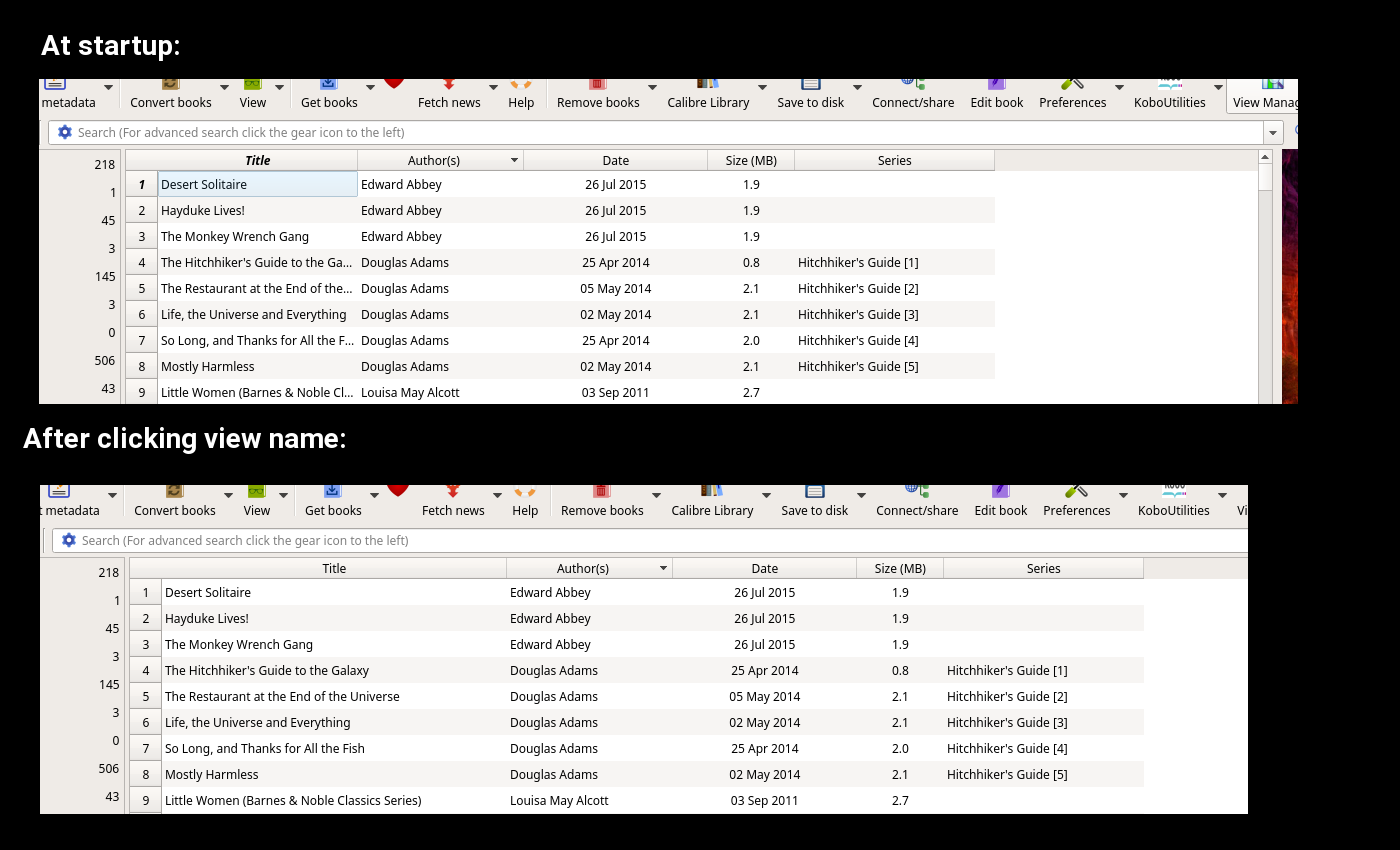Expand View dropdown arrow, After clicking screenshot

click(x=284, y=495)
